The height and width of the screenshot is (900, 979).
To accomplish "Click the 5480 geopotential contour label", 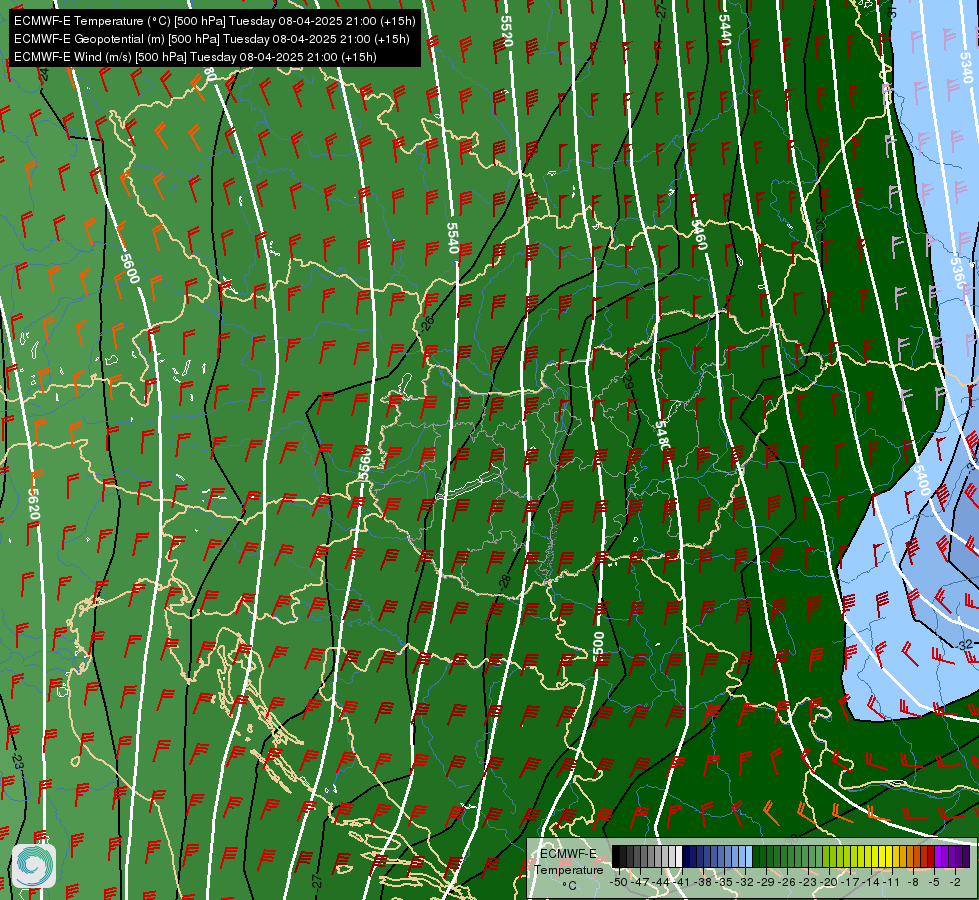I will coord(662,436).
